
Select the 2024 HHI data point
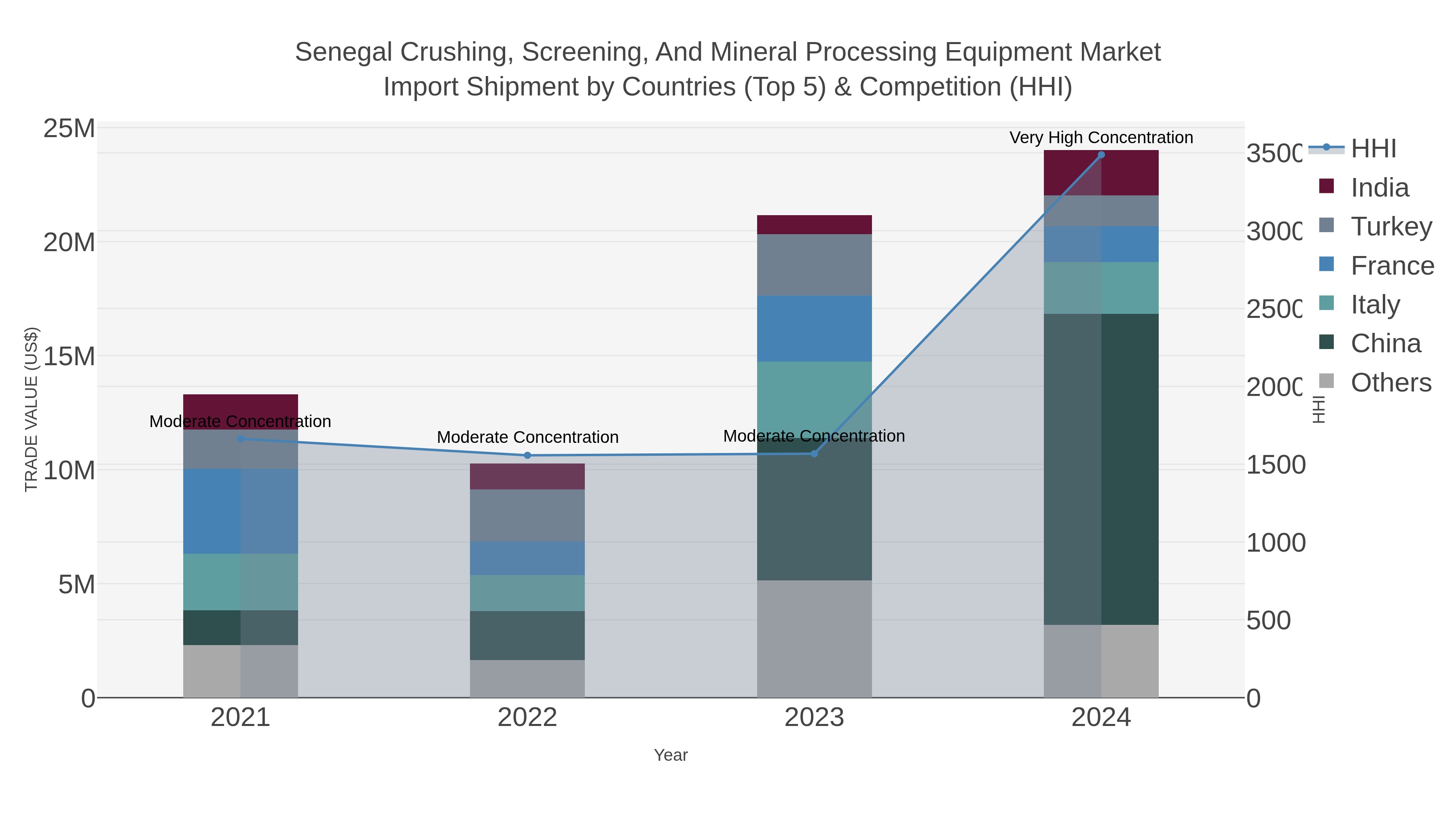click(1101, 154)
